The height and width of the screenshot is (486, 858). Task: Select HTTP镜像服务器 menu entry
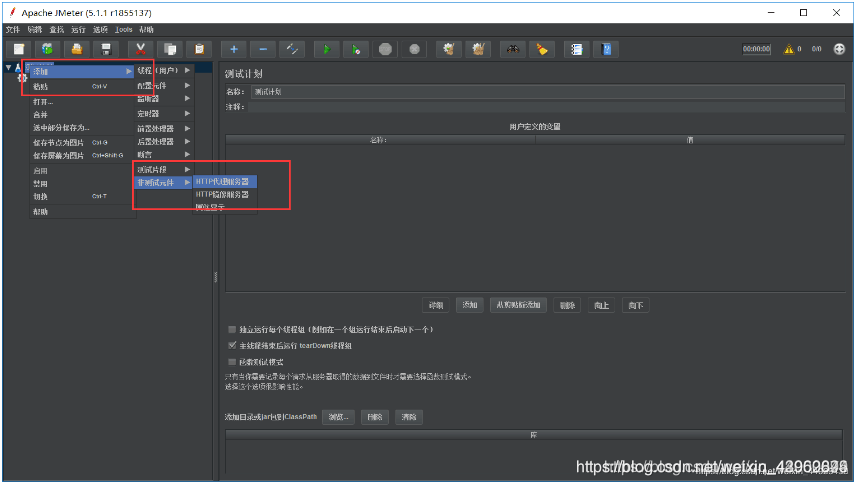click(x=225, y=195)
